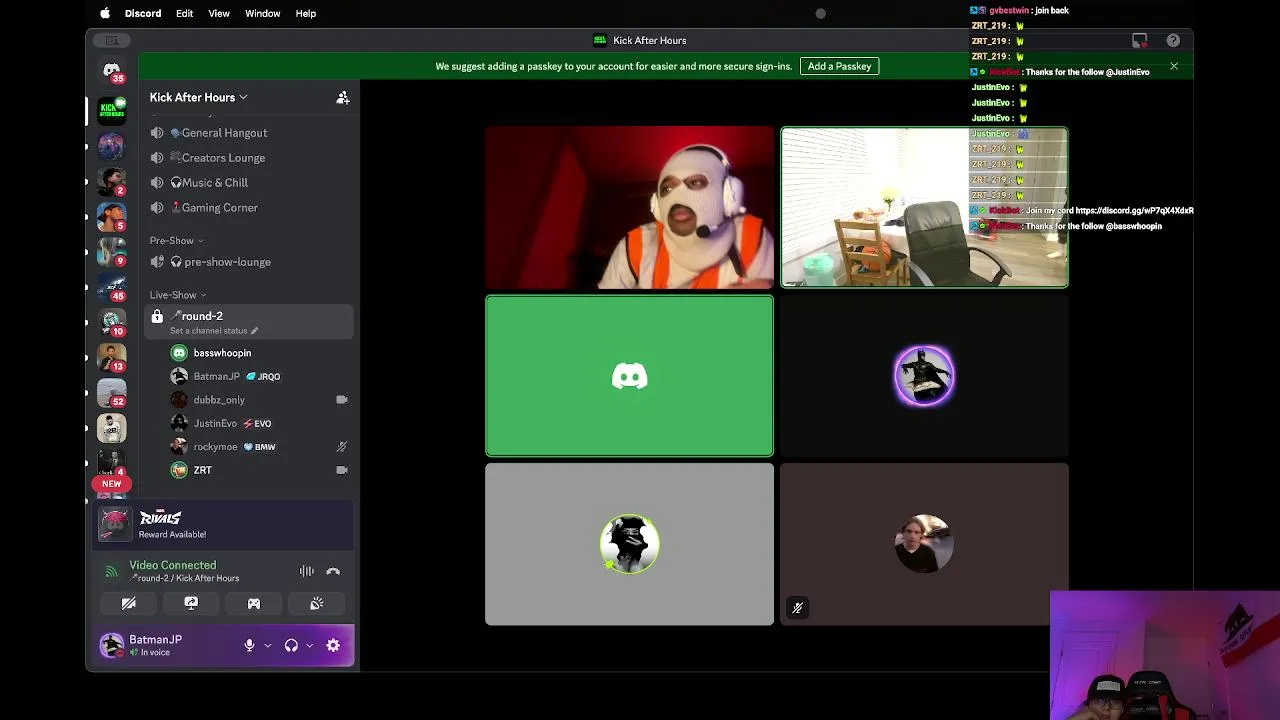Open headphones output options chevron
Screen dimensions: 1280x720
309,646
